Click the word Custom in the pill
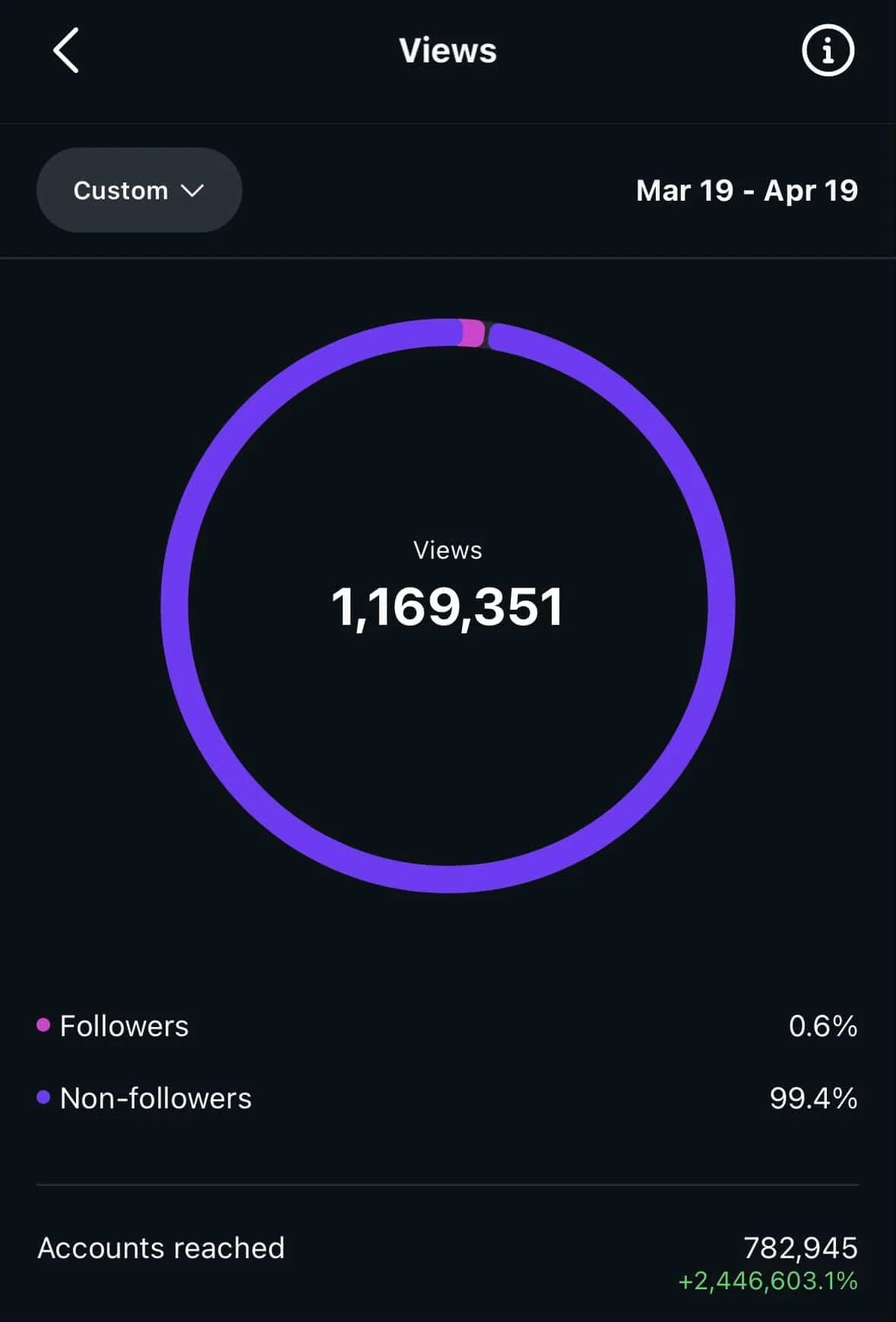This screenshot has width=896, height=1322. pyautogui.click(x=120, y=190)
